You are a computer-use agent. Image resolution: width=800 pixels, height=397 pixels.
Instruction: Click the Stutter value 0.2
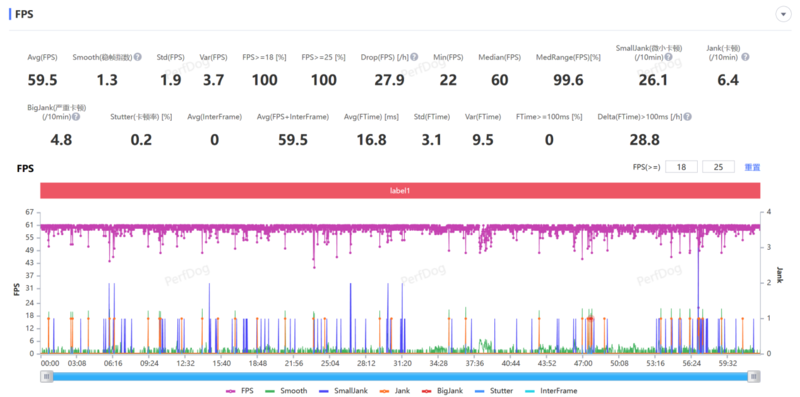point(141,140)
